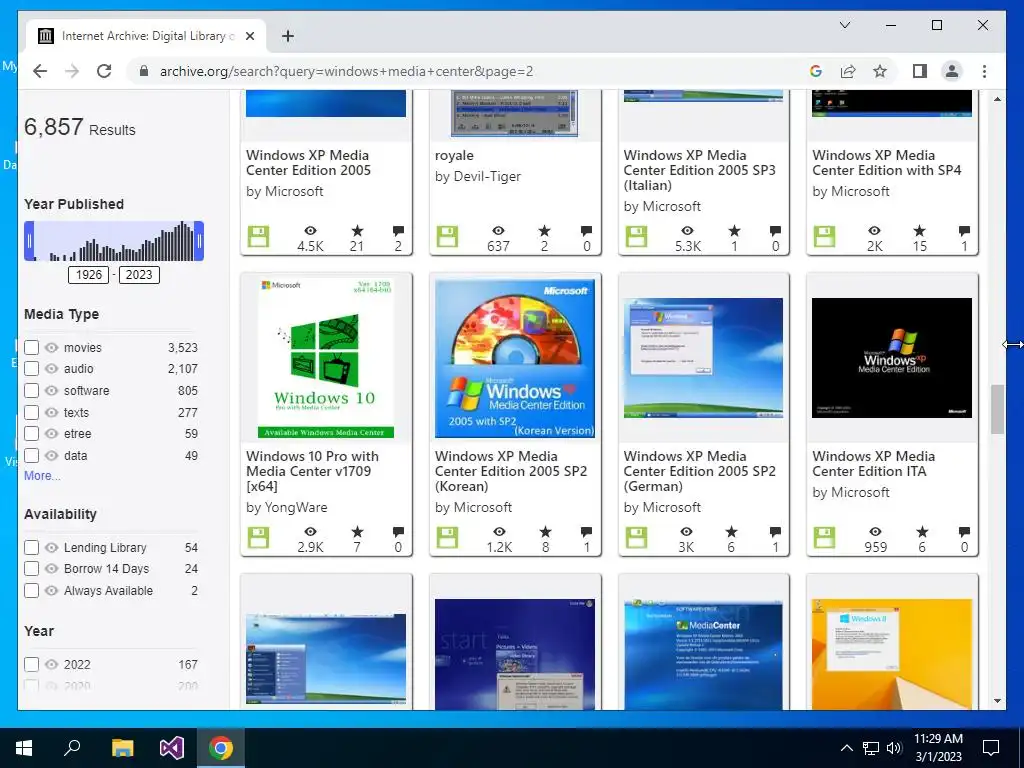Image resolution: width=1024 pixels, height=768 pixels.
Task: Click views eye icon on Italian edition card
Action: [x=687, y=231]
